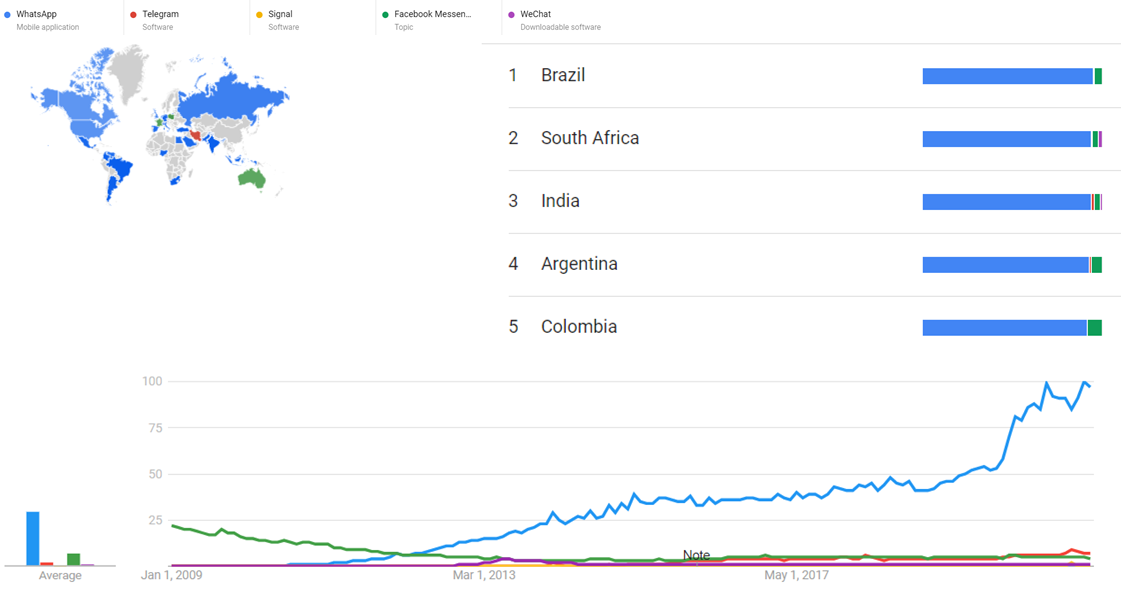Select the Telegram search term label

(x=161, y=15)
